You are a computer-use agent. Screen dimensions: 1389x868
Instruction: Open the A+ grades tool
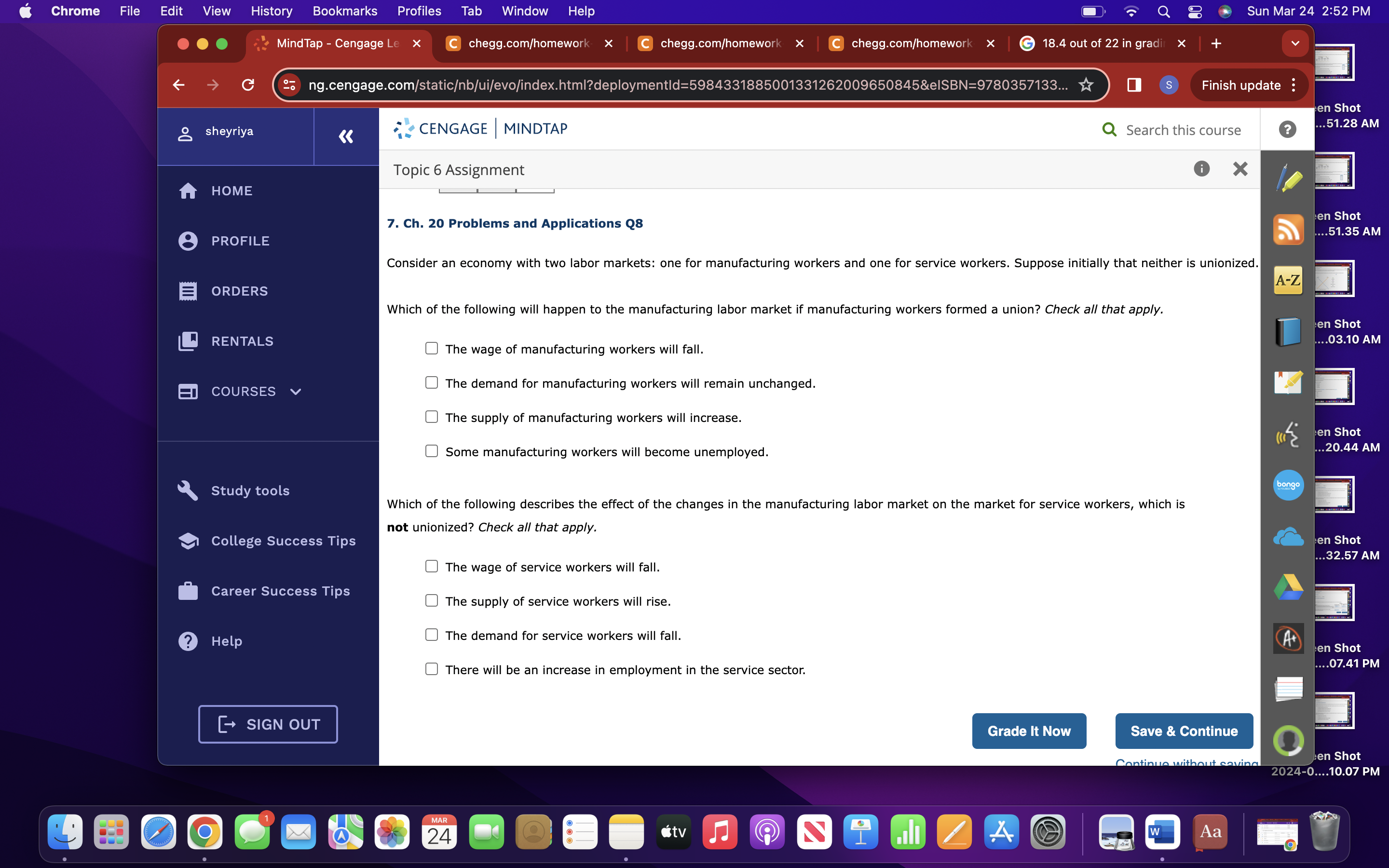point(1287,638)
